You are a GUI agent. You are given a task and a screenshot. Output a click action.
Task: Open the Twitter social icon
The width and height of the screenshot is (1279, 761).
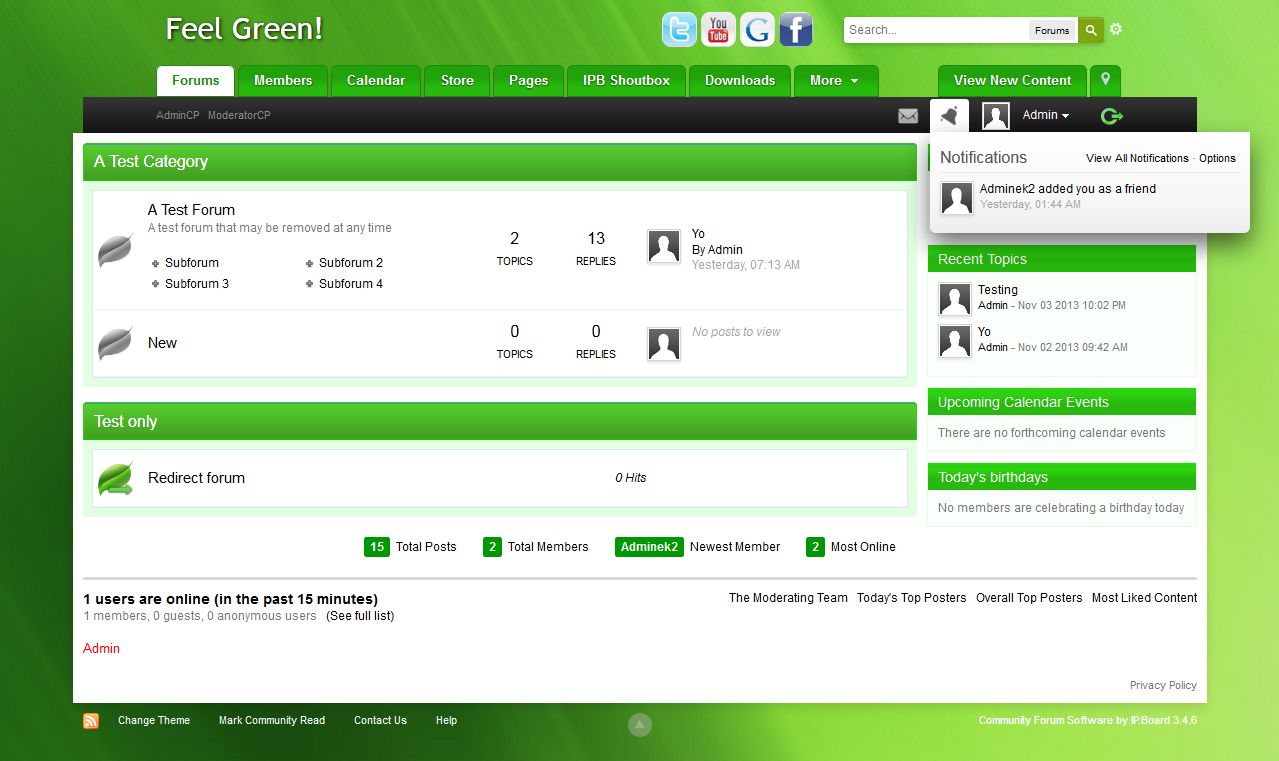pos(679,30)
